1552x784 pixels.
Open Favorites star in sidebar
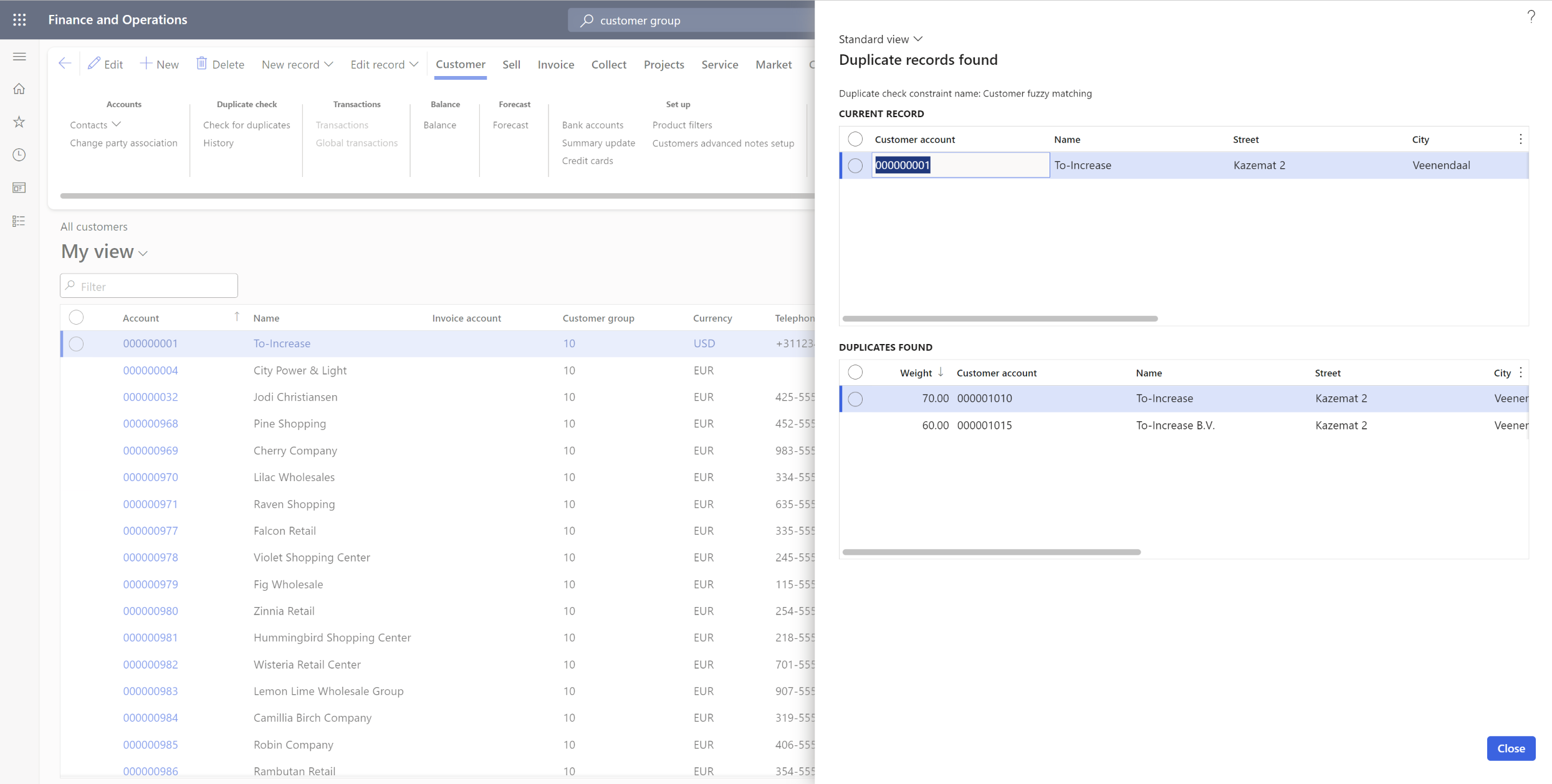[19, 122]
